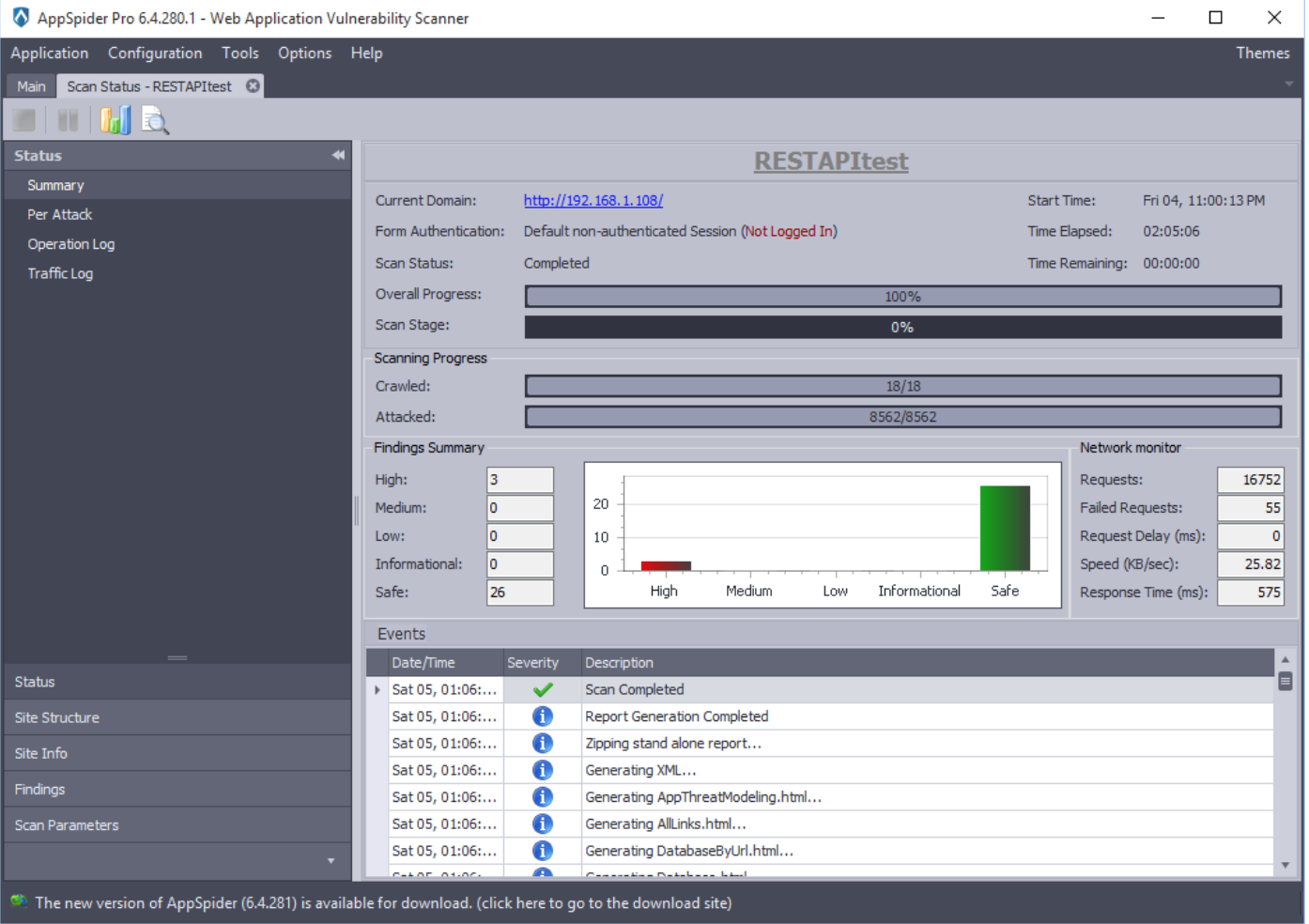Open the Status navigation section

[177, 682]
